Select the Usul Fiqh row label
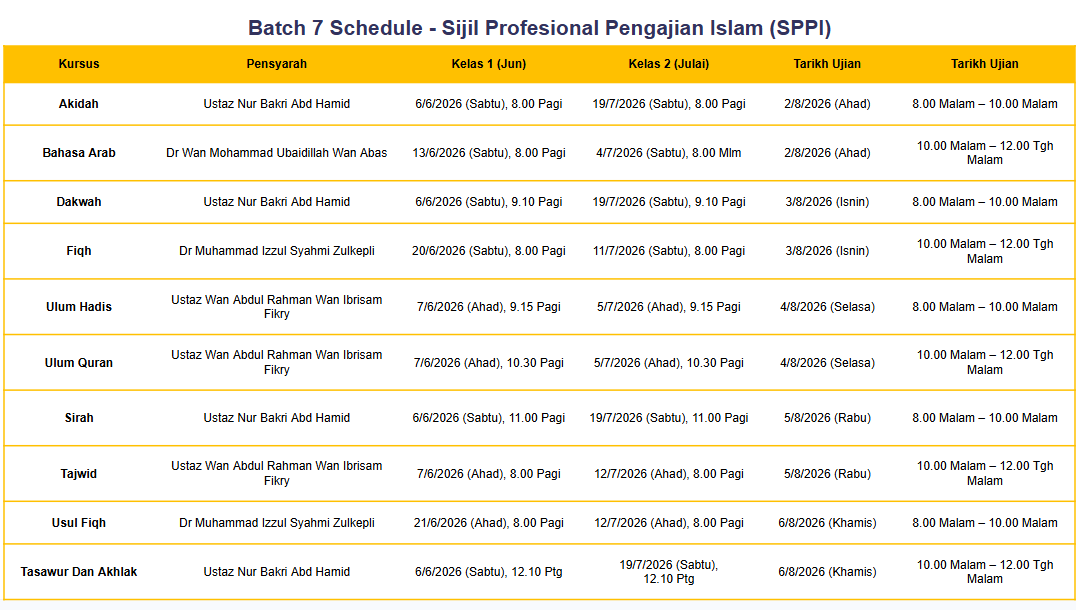1076x610 pixels. coord(79,523)
